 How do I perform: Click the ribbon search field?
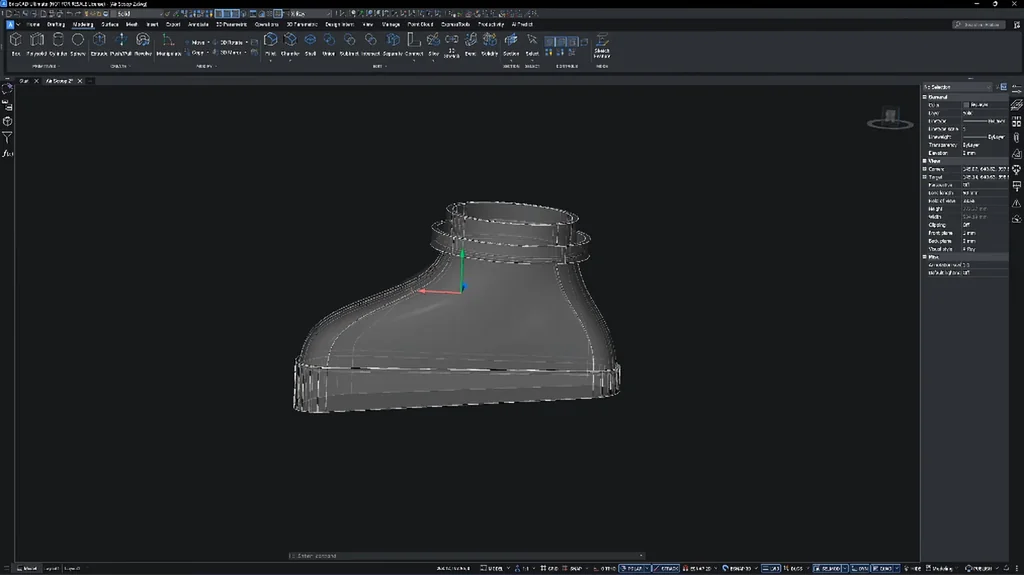(978, 24)
